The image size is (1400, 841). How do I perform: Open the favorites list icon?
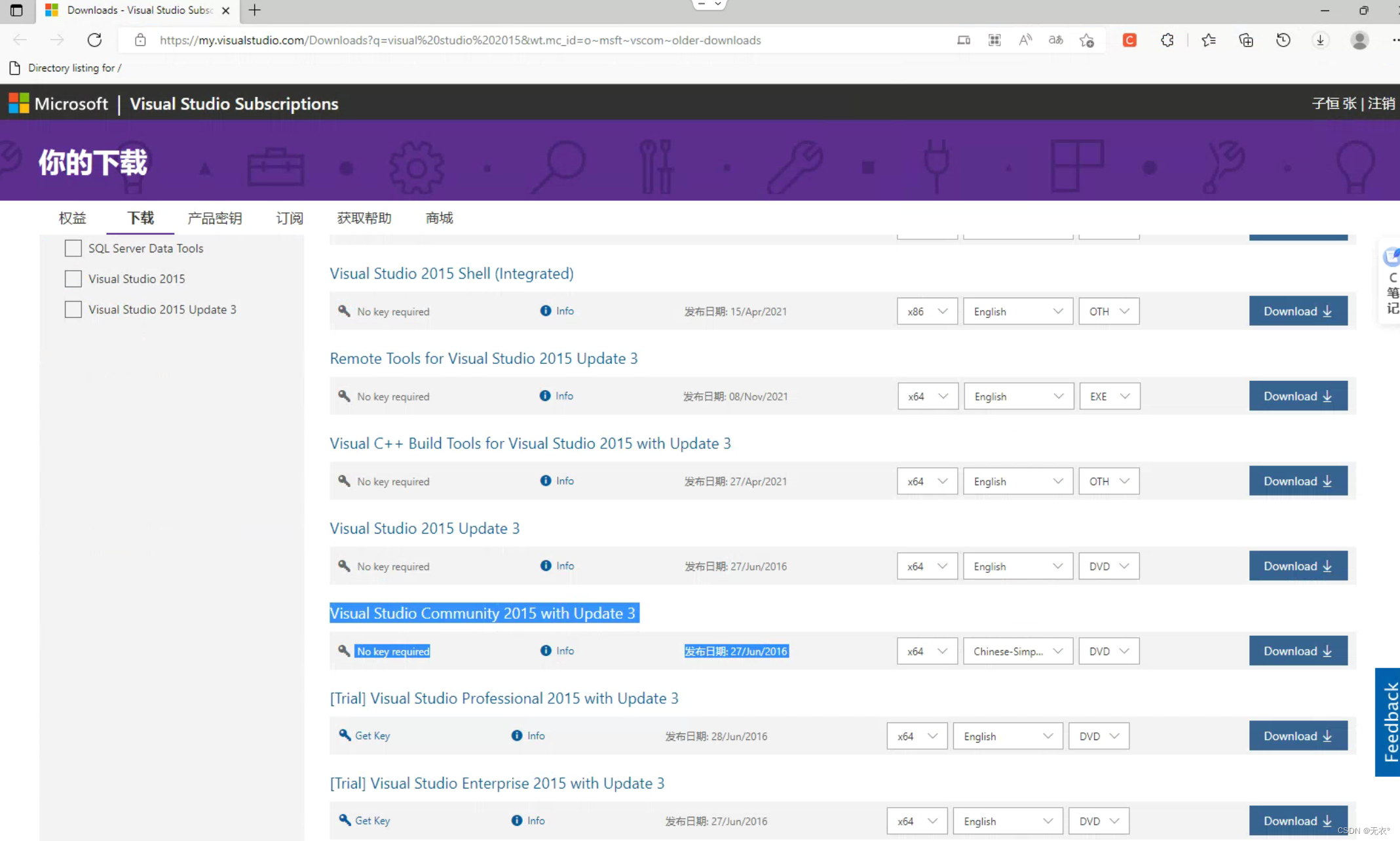[1209, 40]
